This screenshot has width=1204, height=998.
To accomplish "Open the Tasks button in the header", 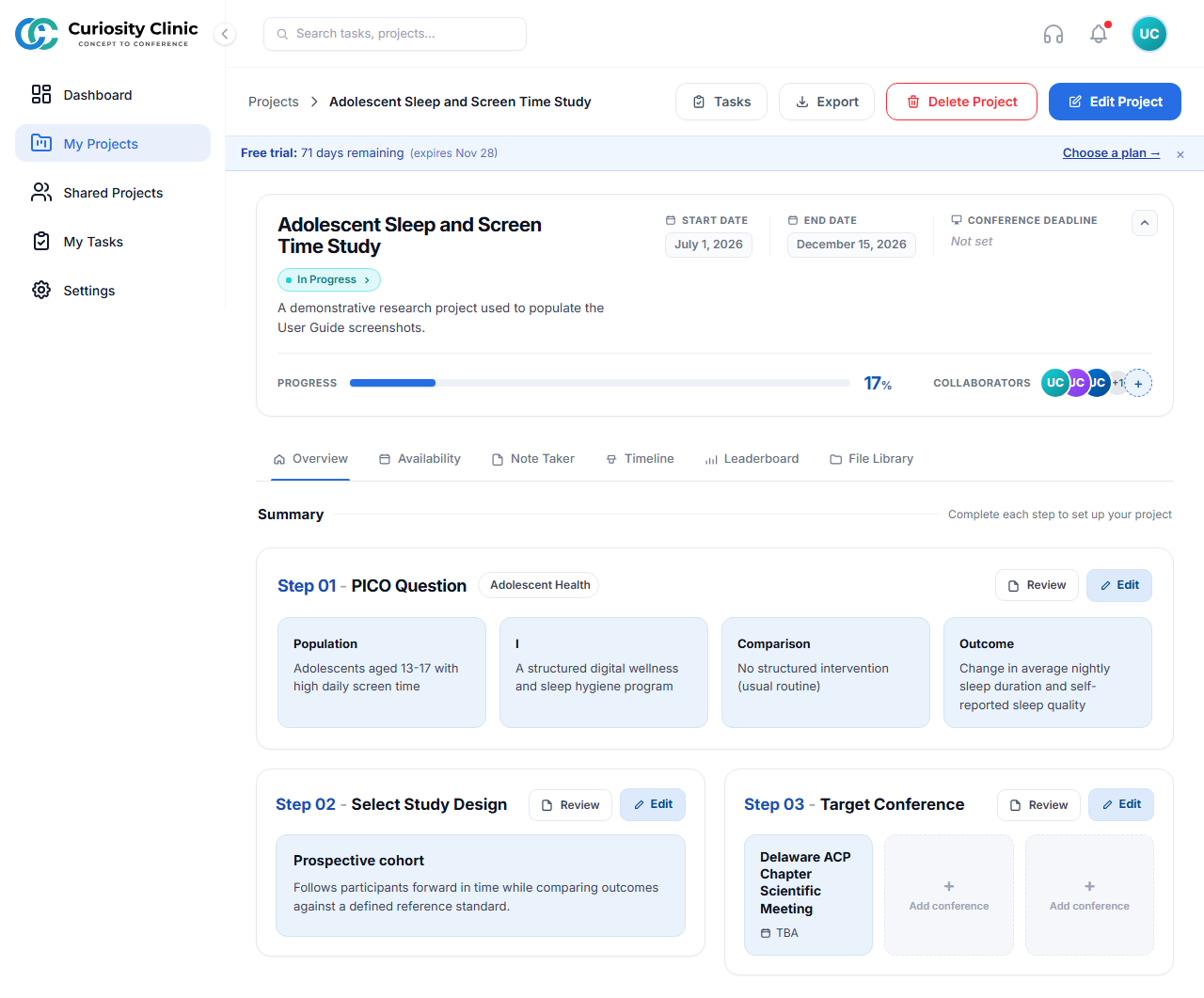I will [x=721, y=102].
